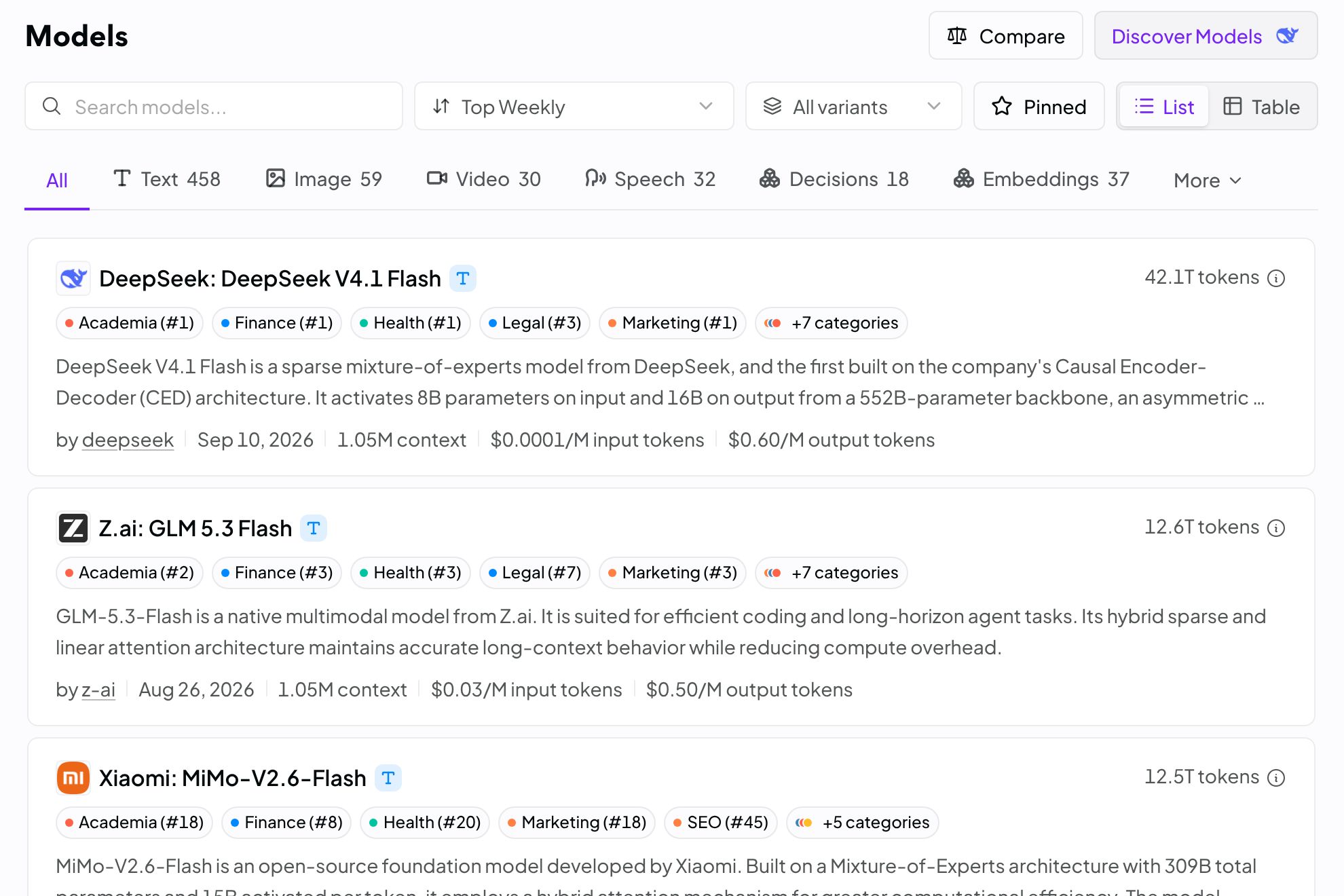Click the Academia (#18) tag
This screenshot has width=1344, height=896.
point(134,823)
